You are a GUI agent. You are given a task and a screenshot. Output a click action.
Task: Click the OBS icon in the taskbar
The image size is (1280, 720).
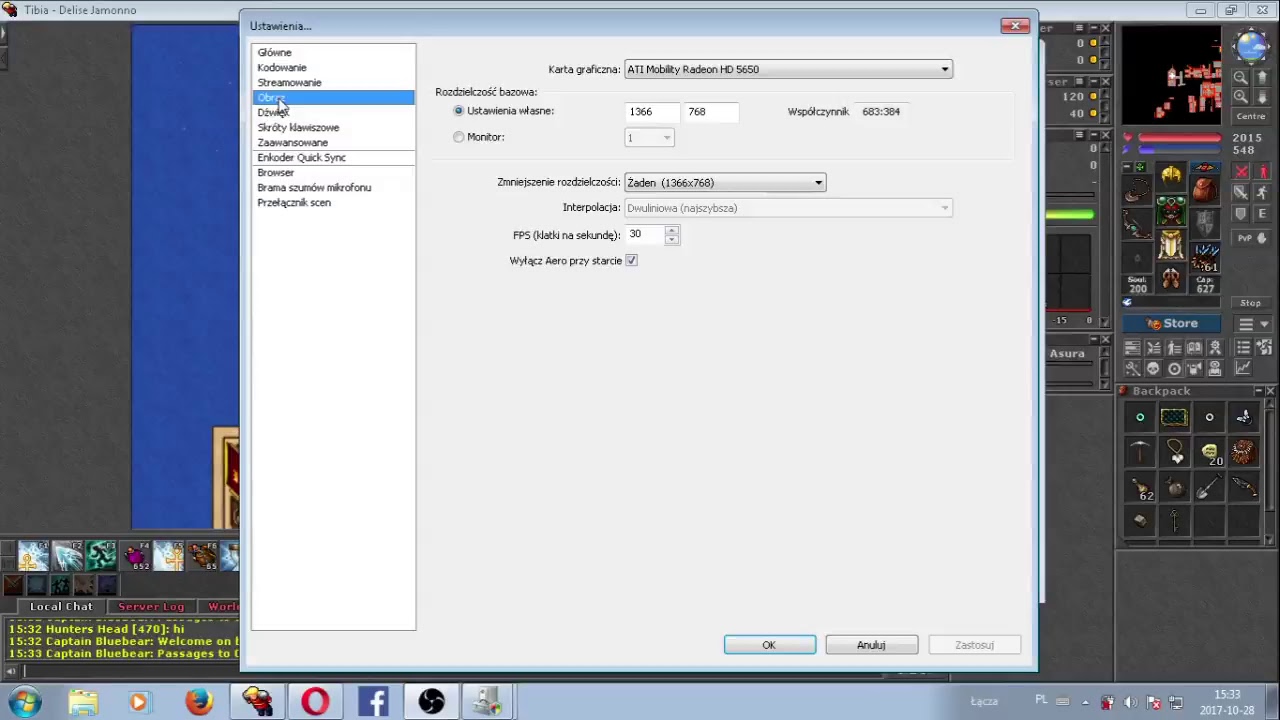431,702
